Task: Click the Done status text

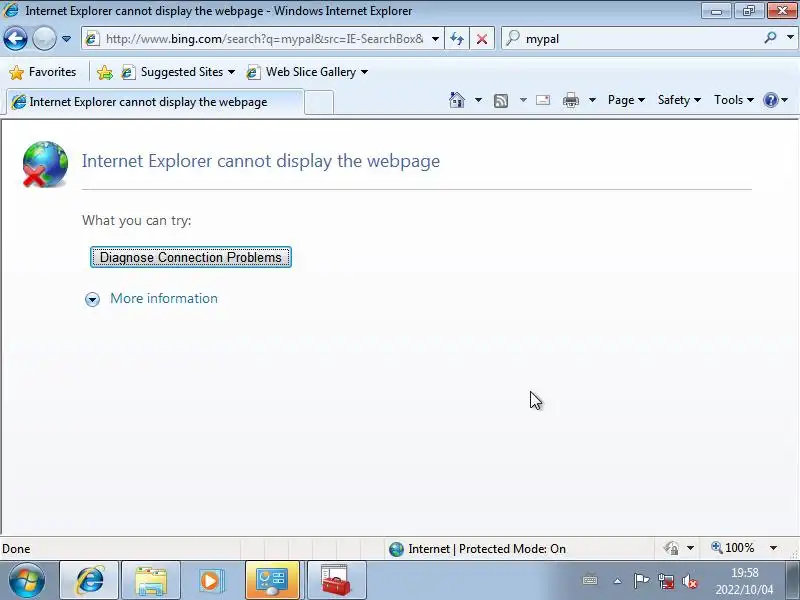Action: [x=16, y=549]
